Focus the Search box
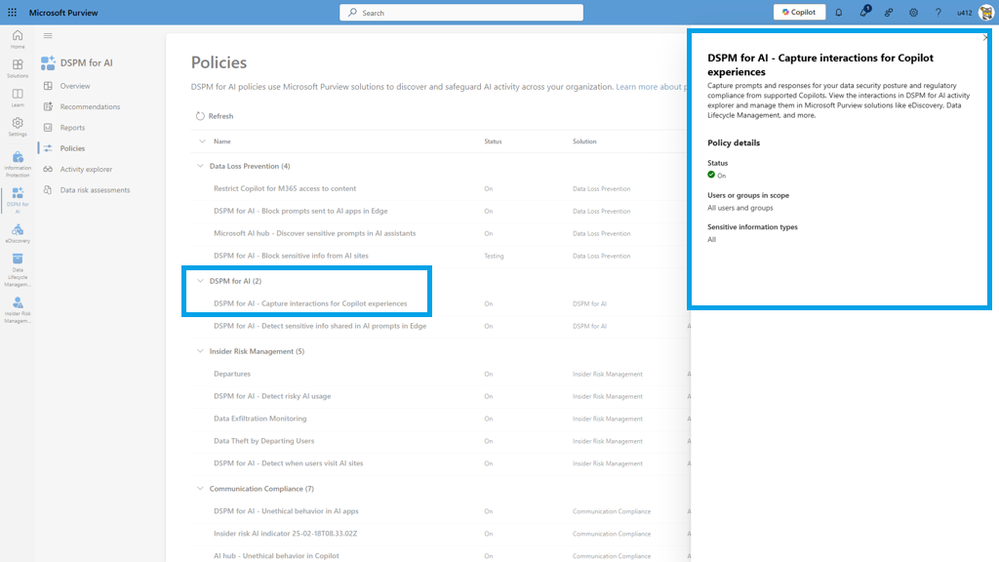The width and height of the screenshot is (999, 562). coord(461,12)
